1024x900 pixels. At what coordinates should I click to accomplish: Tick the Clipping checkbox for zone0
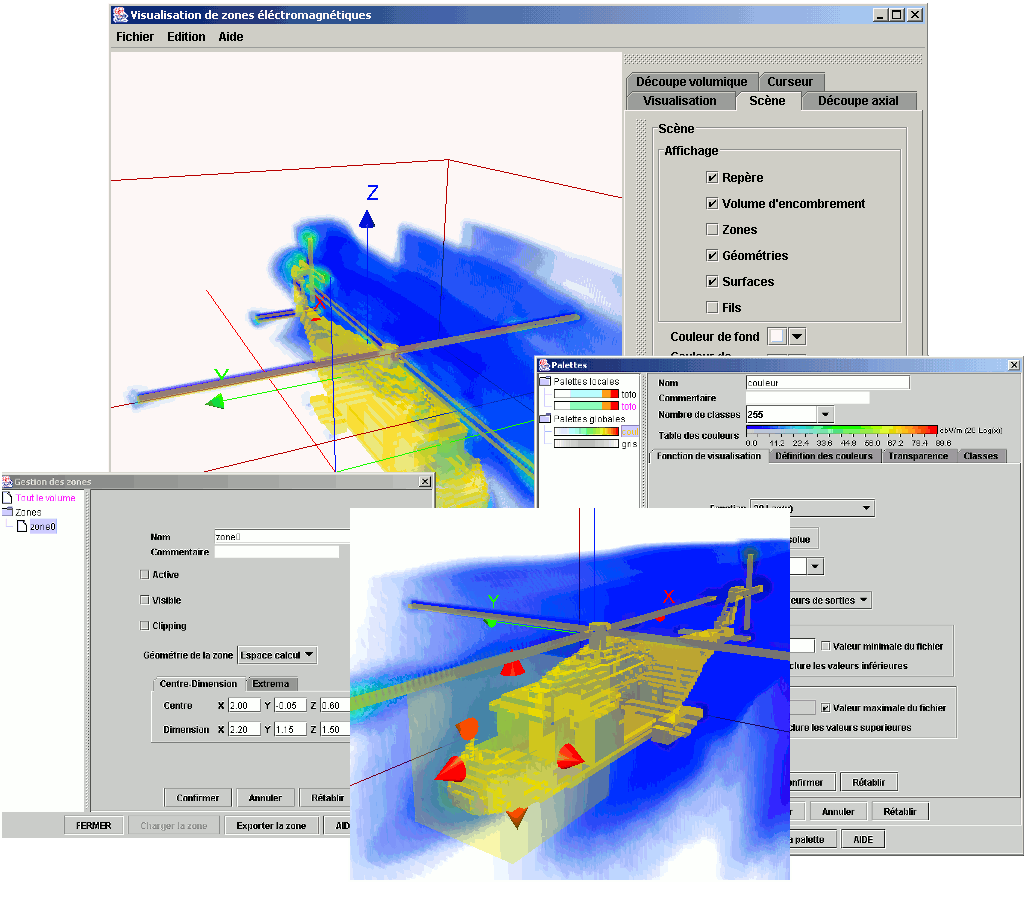145,626
